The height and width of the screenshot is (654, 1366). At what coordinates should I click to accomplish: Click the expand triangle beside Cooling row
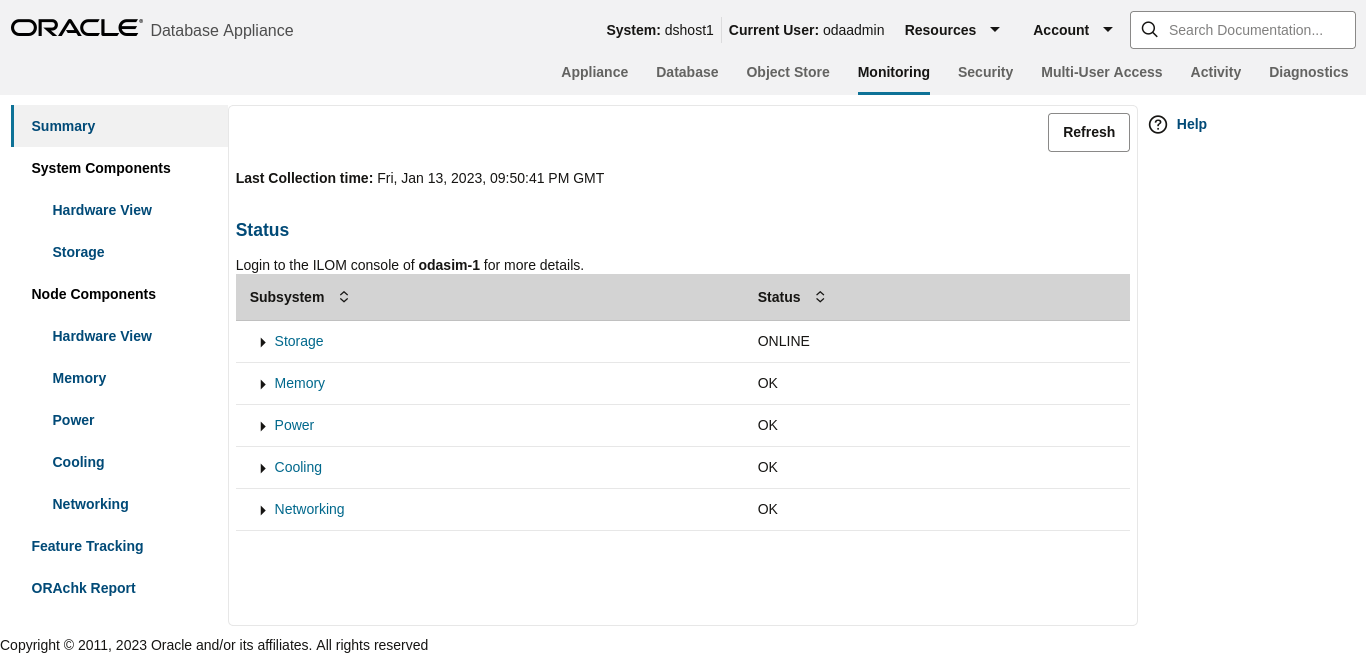click(262, 468)
